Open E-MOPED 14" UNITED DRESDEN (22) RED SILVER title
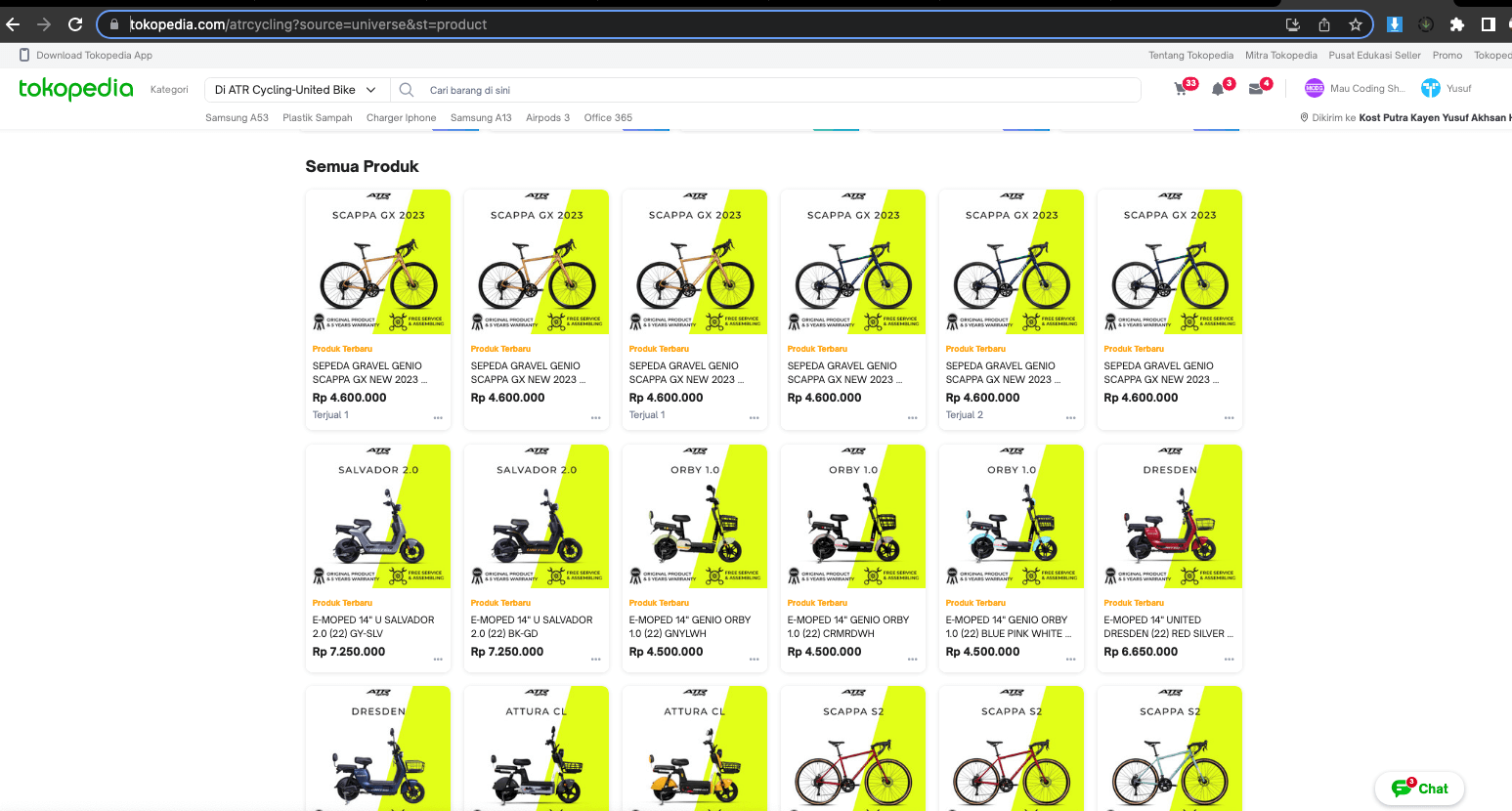This screenshot has width=1512, height=811. tap(1168, 627)
